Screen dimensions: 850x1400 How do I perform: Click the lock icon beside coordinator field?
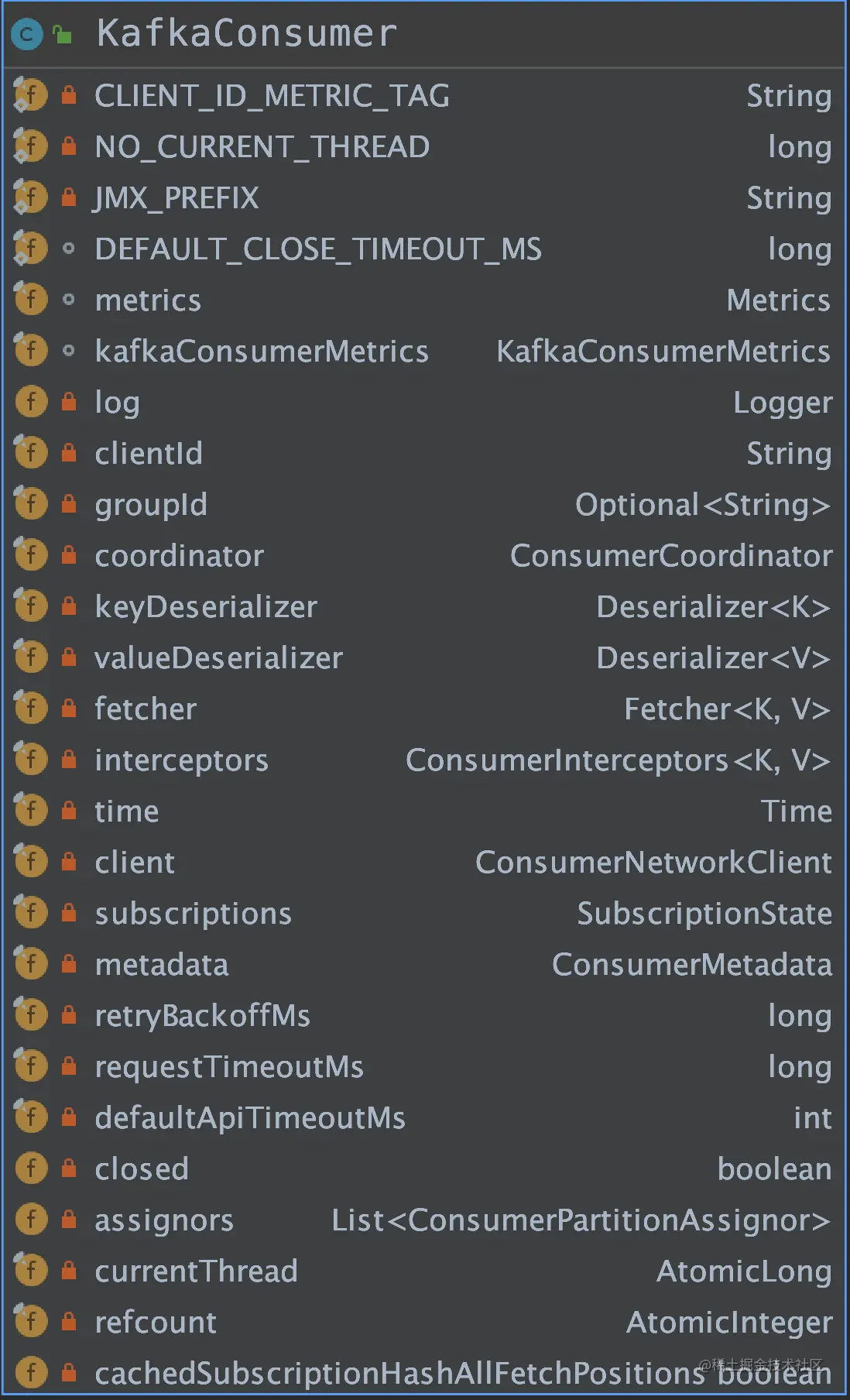click(x=69, y=555)
